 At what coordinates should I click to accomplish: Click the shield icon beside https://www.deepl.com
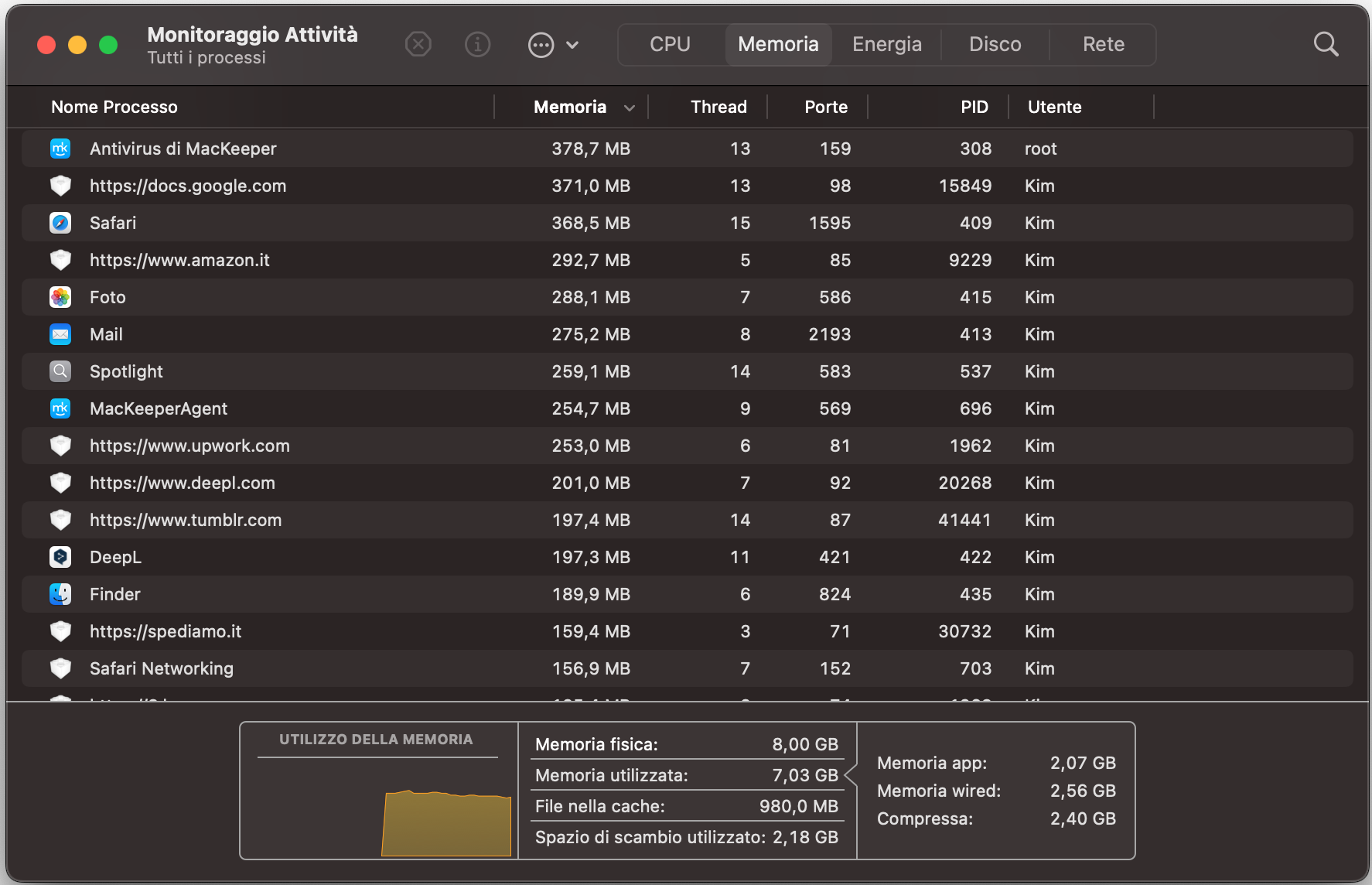tap(60, 483)
